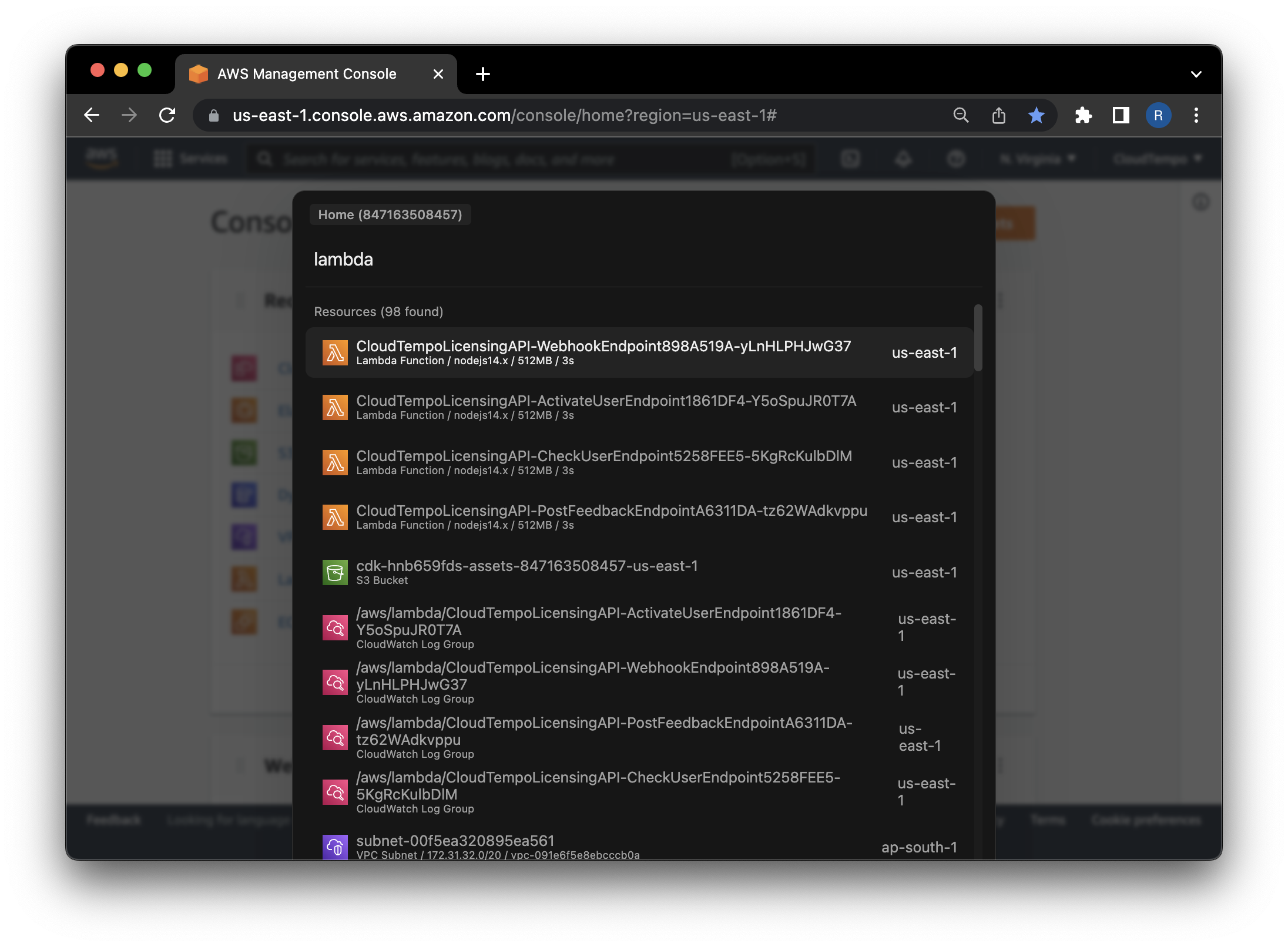
Task: Click the Resources (98 found) heading
Action: coord(378,311)
